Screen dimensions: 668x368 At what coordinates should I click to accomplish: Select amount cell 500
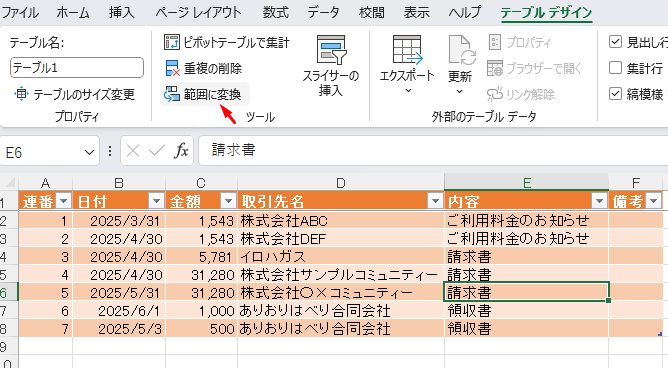click(x=202, y=329)
